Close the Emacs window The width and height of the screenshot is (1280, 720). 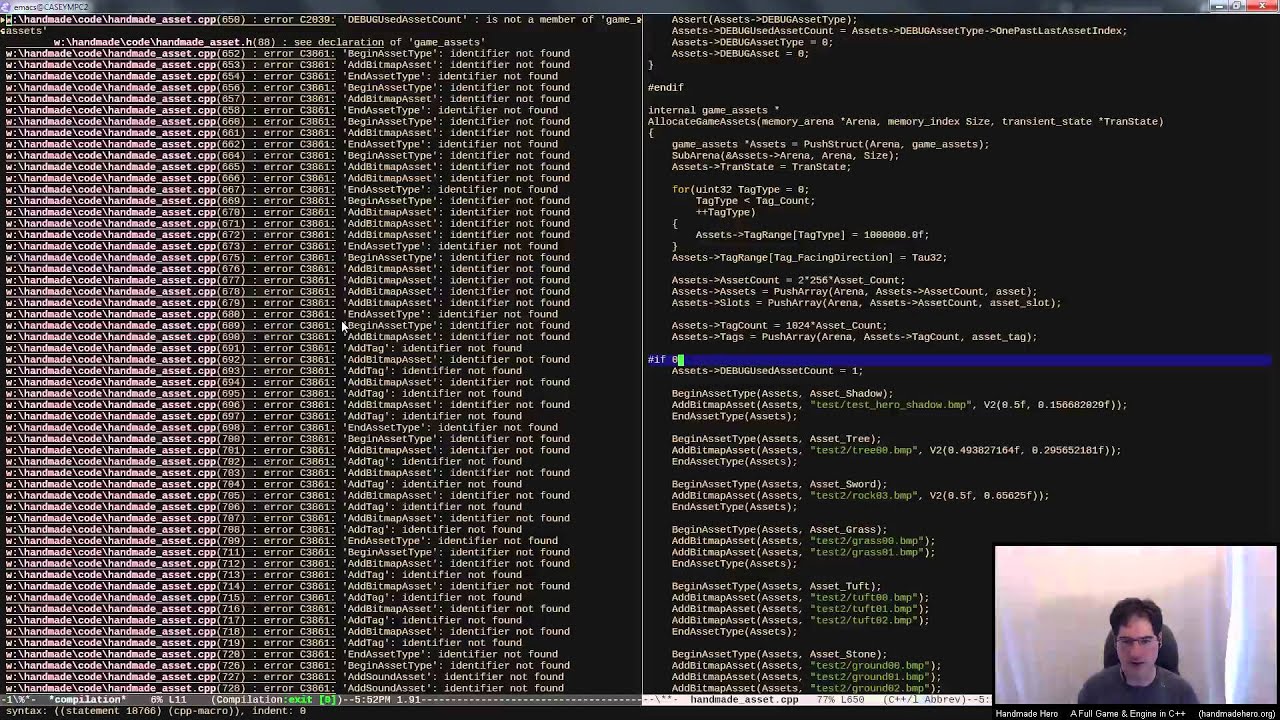point(1261,6)
